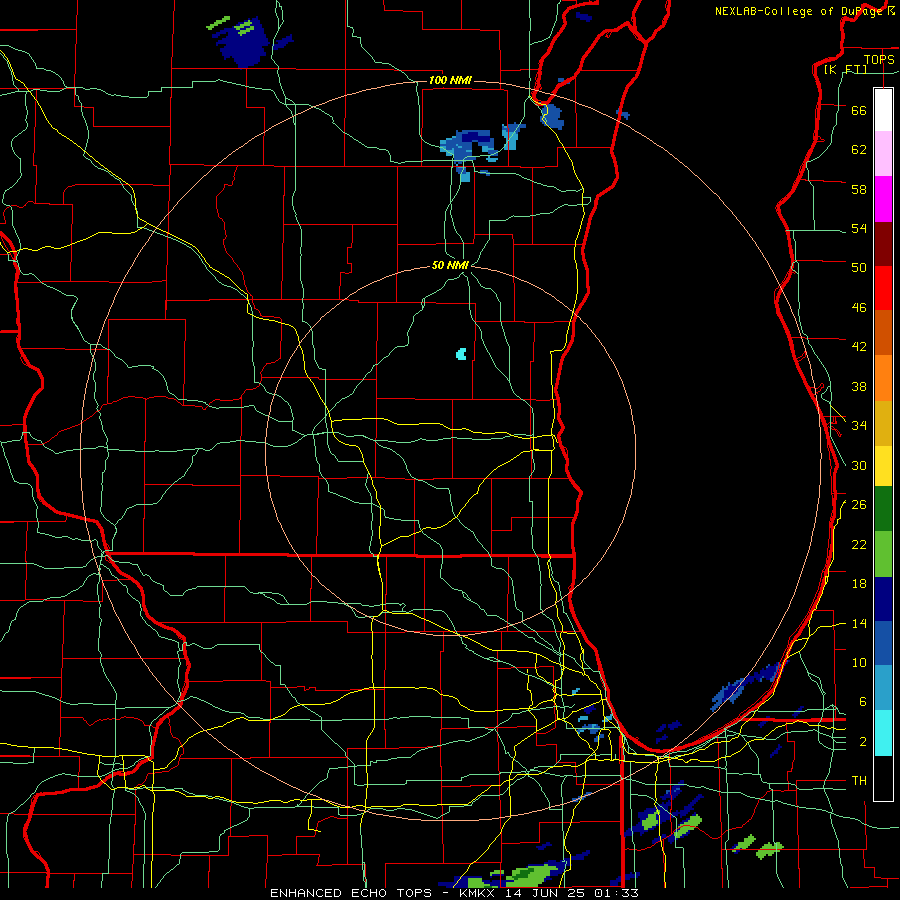Click the large navy echo blob at top left
Screen dimensions: 900x900
(241, 42)
